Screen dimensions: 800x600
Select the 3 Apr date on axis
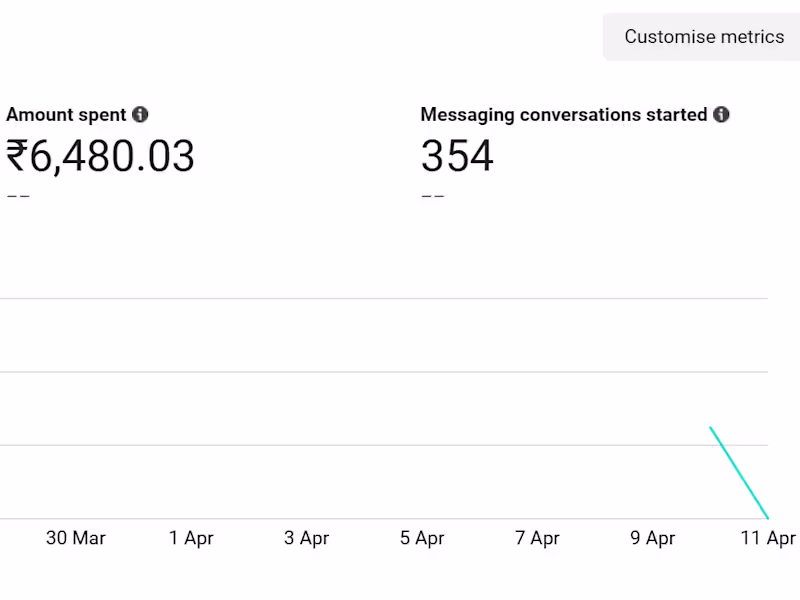pyautogui.click(x=306, y=538)
